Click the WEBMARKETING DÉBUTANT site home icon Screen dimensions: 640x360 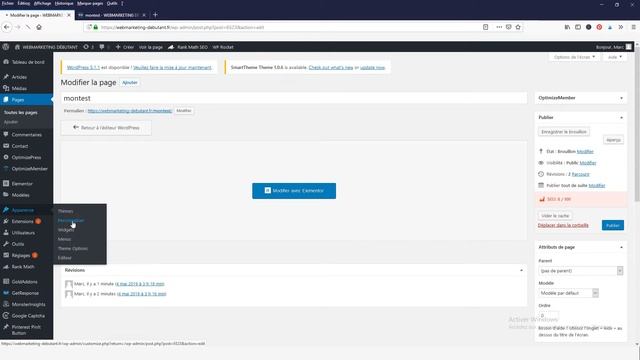pyautogui.click(x=17, y=47)
